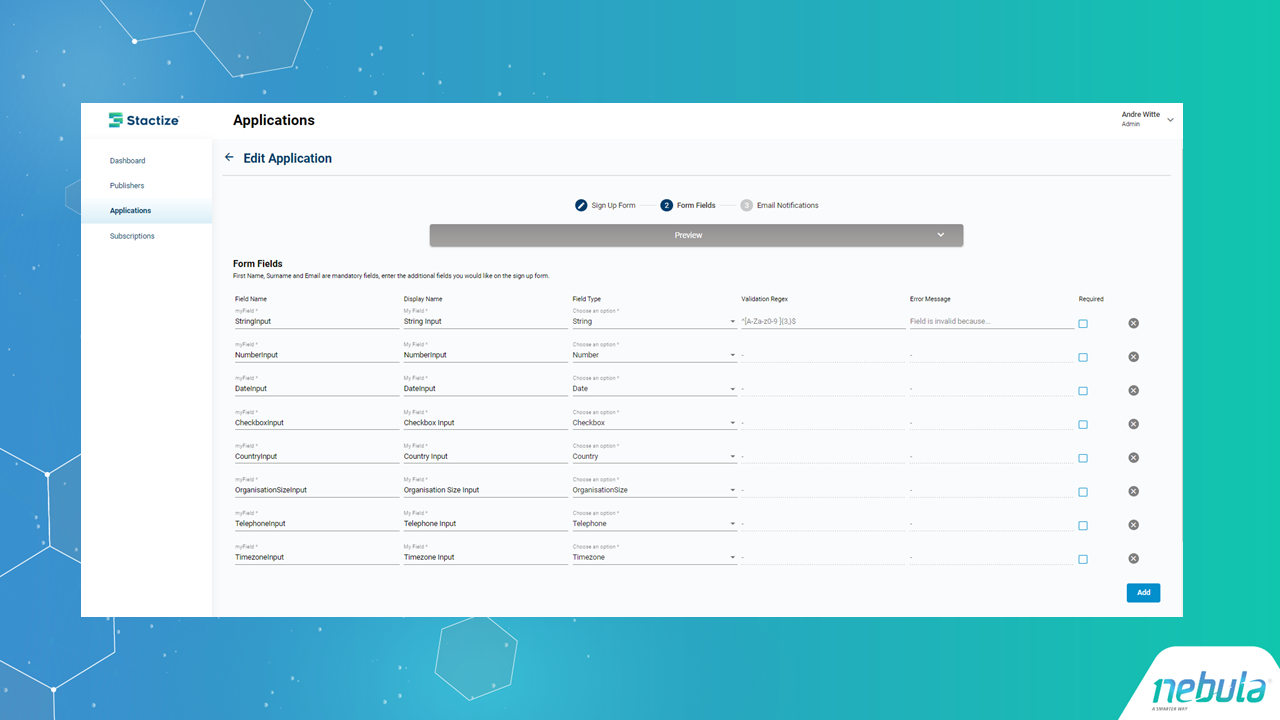Mark CheckboxInput as required
This screenshot has width=1280, height=720.
(x=1083, y=424)
